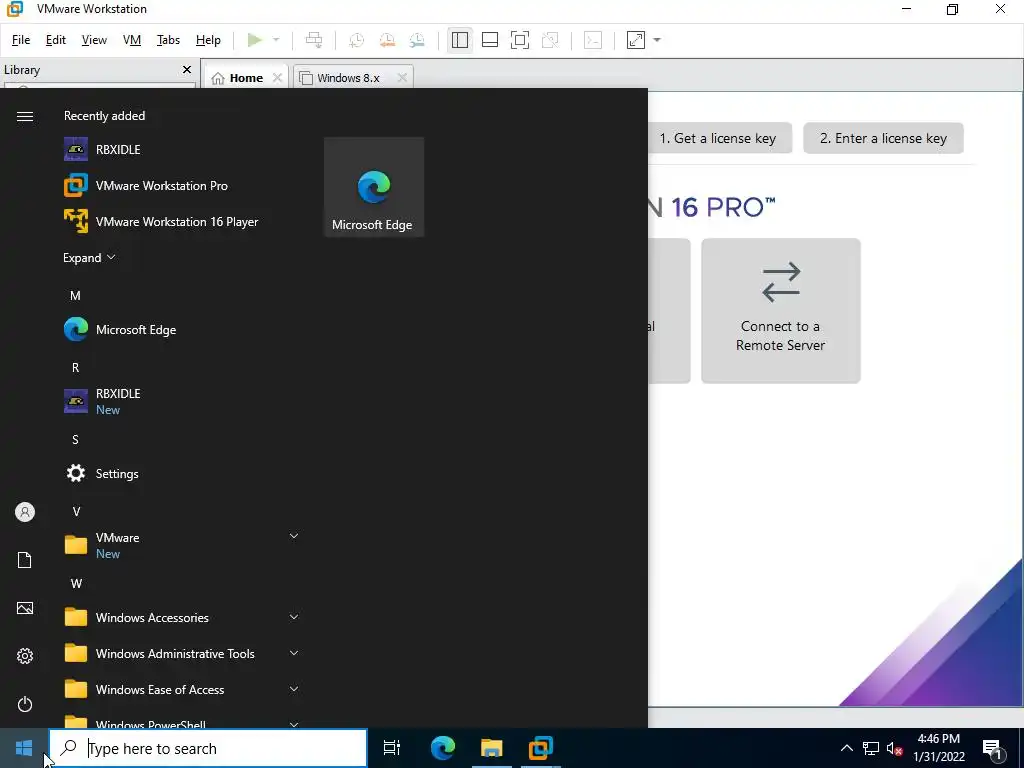Click the taskbar search box

click(208, 748)
